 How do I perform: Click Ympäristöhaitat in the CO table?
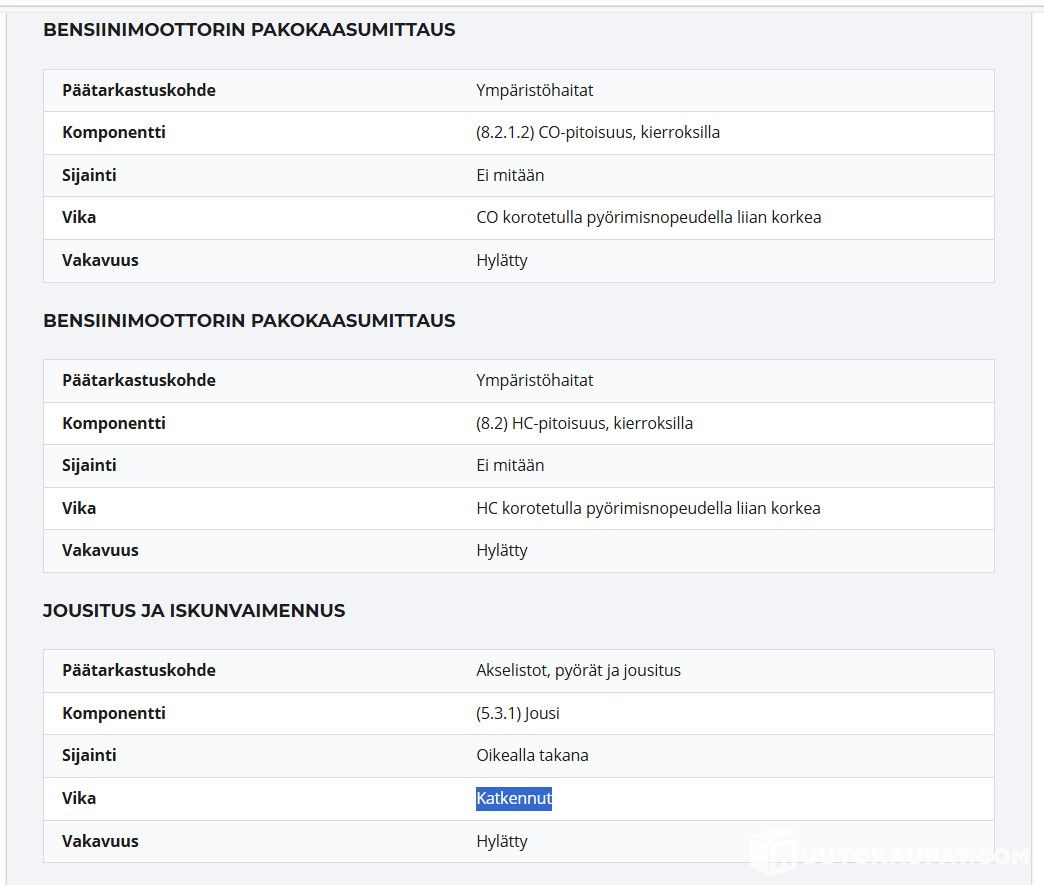[534, 90]
